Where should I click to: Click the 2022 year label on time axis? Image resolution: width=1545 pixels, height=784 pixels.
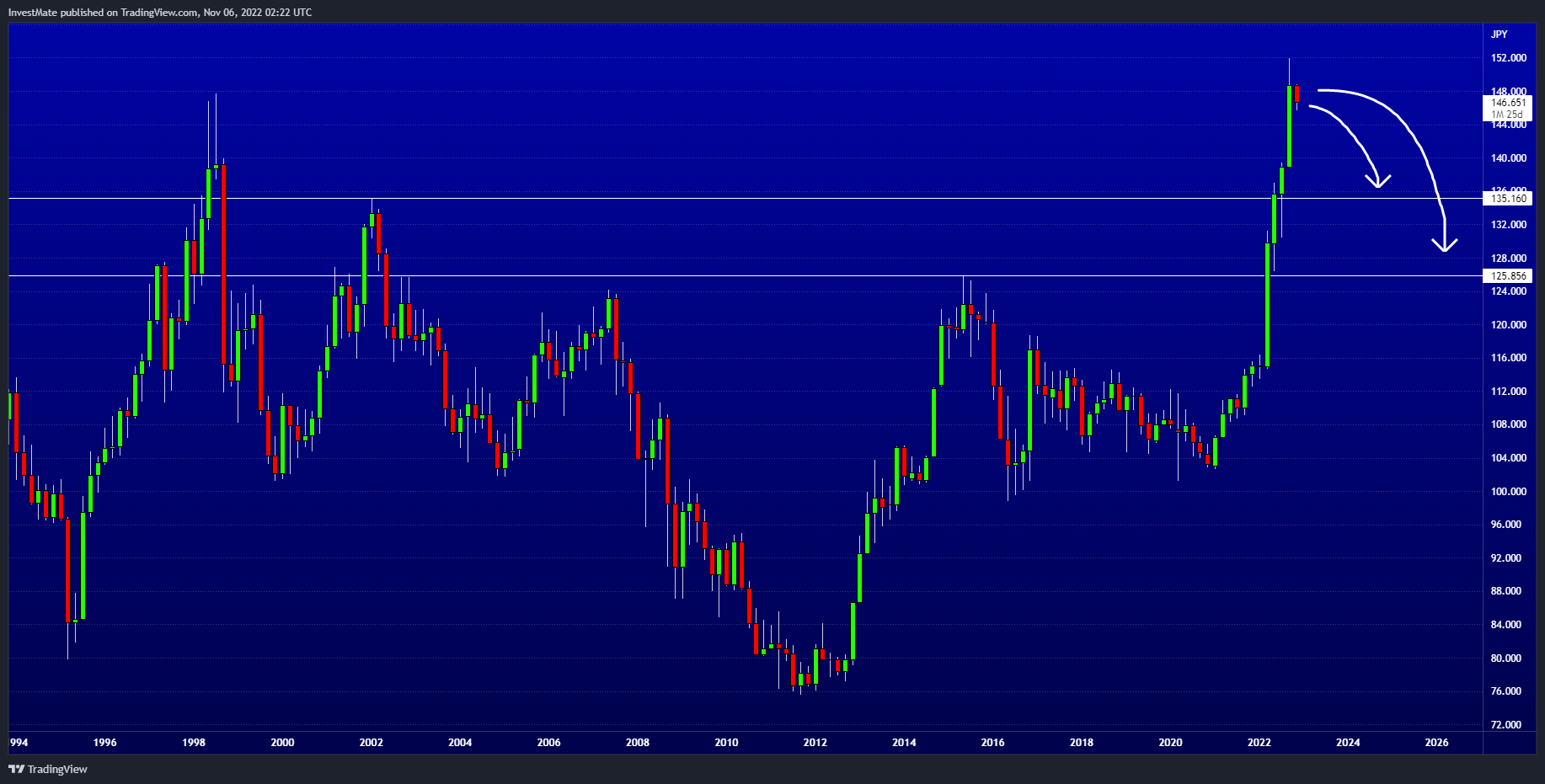coord(1259,743)
